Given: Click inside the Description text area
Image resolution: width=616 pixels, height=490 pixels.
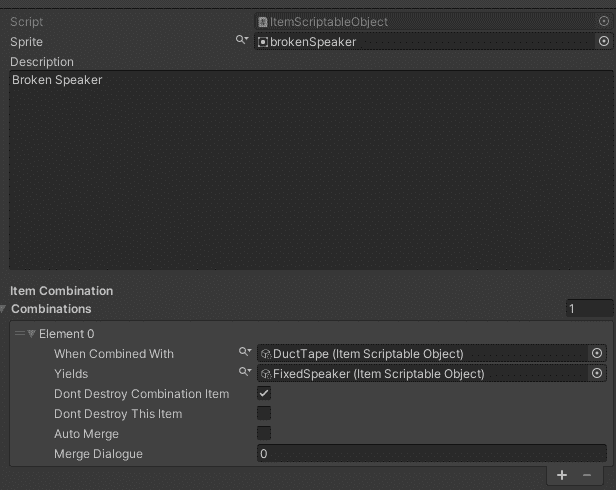Looking at the screenshot, I should point(306,170).
